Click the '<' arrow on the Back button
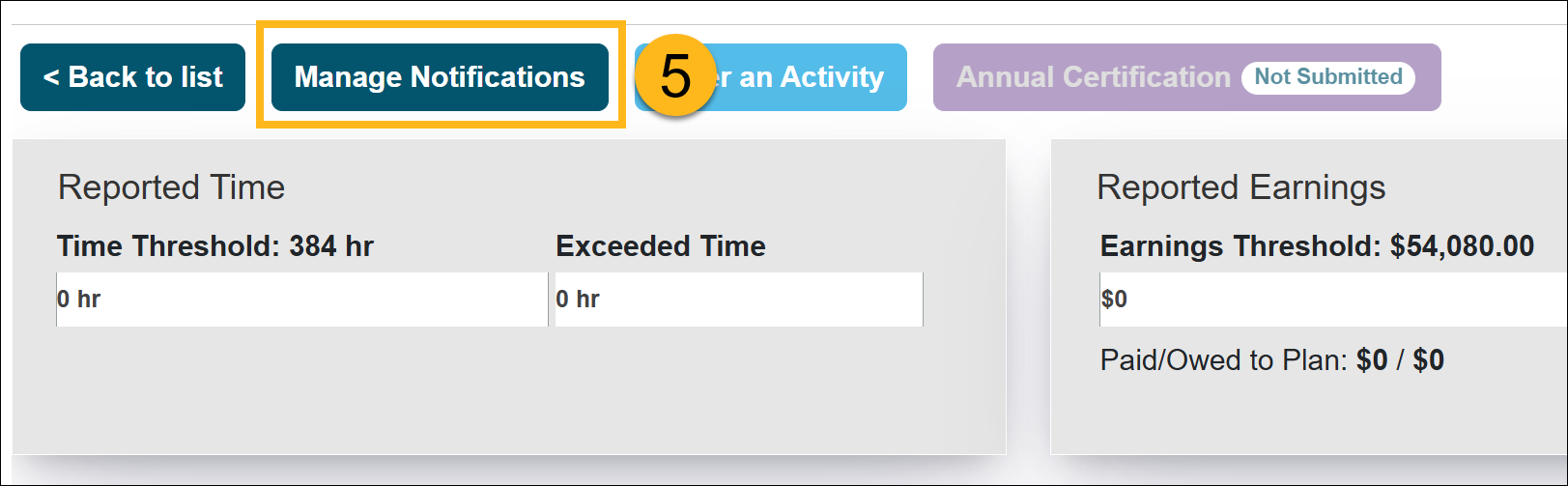This screenshot has height=486, width=1568. (x=51, y=77)
